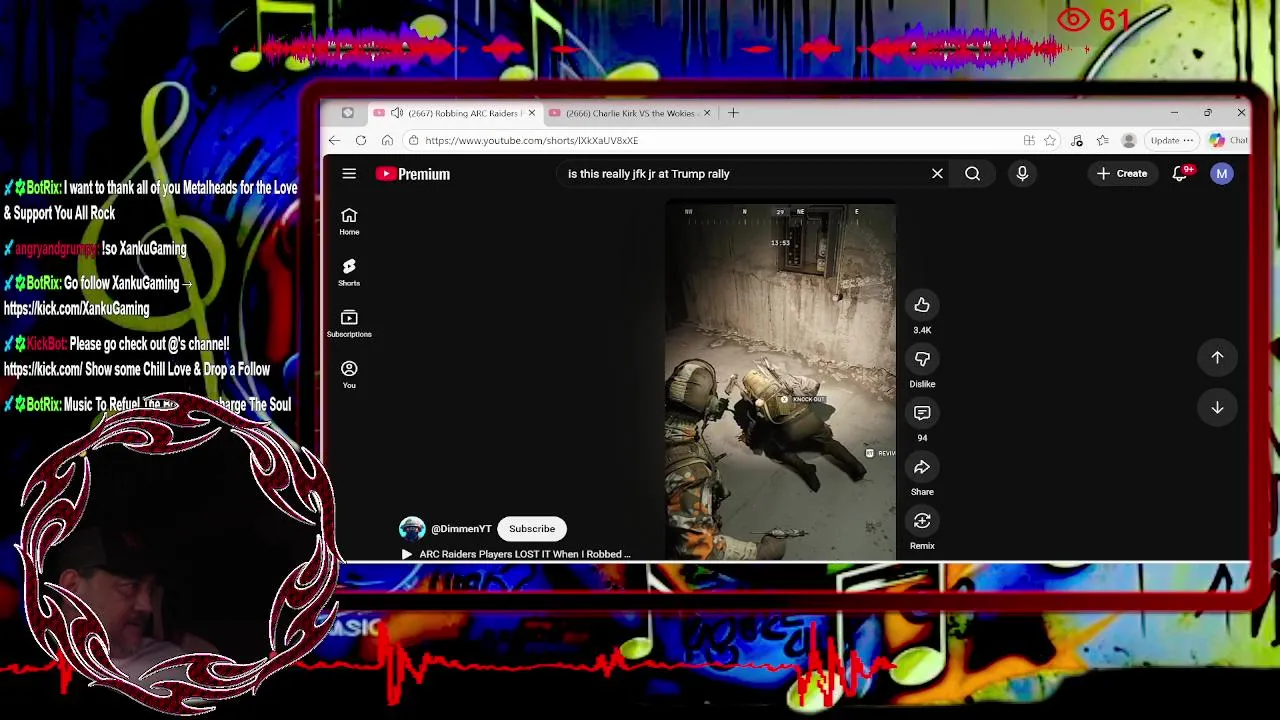Open the browser music extension icon
Image resolution: width=1280 pixels, height=720 pixels.
click(x=1076, y=141)
